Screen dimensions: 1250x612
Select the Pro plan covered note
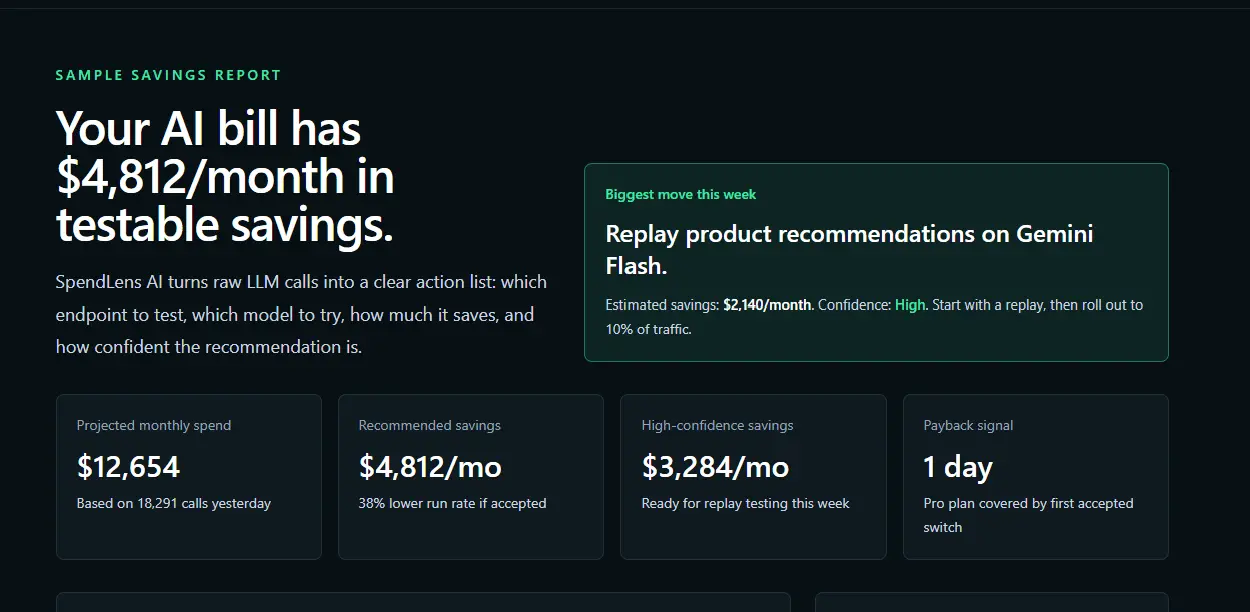pos(1029,515)
